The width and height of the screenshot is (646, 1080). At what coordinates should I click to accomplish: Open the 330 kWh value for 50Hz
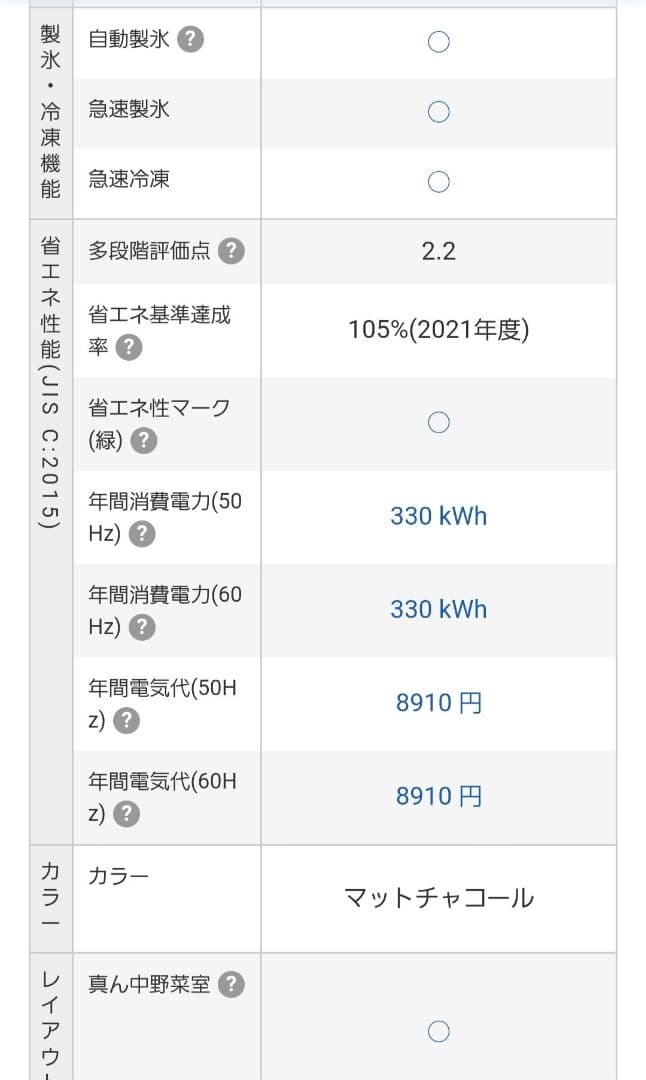point(438,516)
